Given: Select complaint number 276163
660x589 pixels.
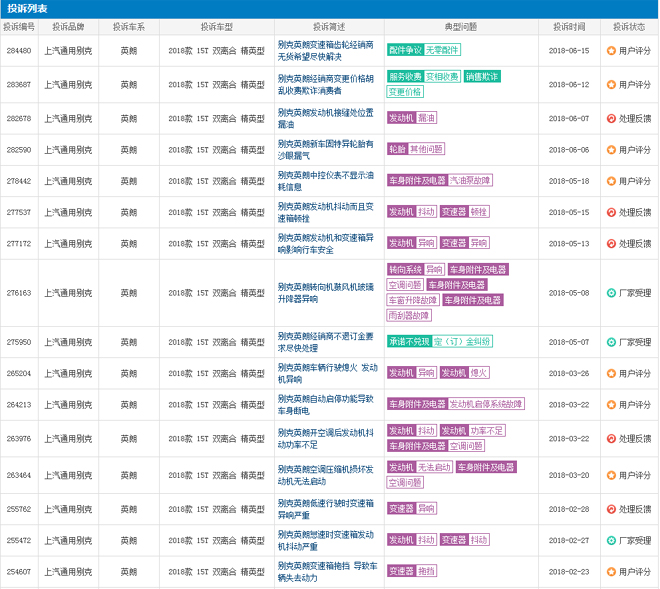Looking at the screenshot, I should (x=19, y=293).
